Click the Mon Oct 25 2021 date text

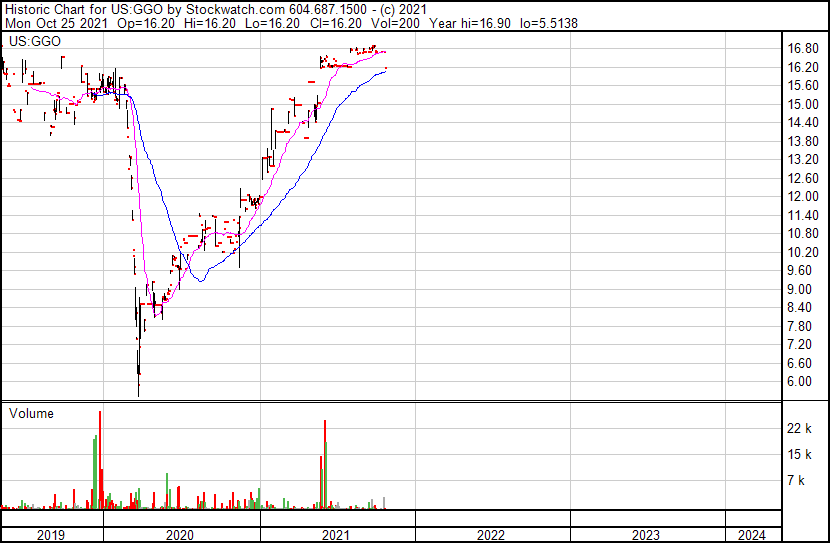(56, 23)
